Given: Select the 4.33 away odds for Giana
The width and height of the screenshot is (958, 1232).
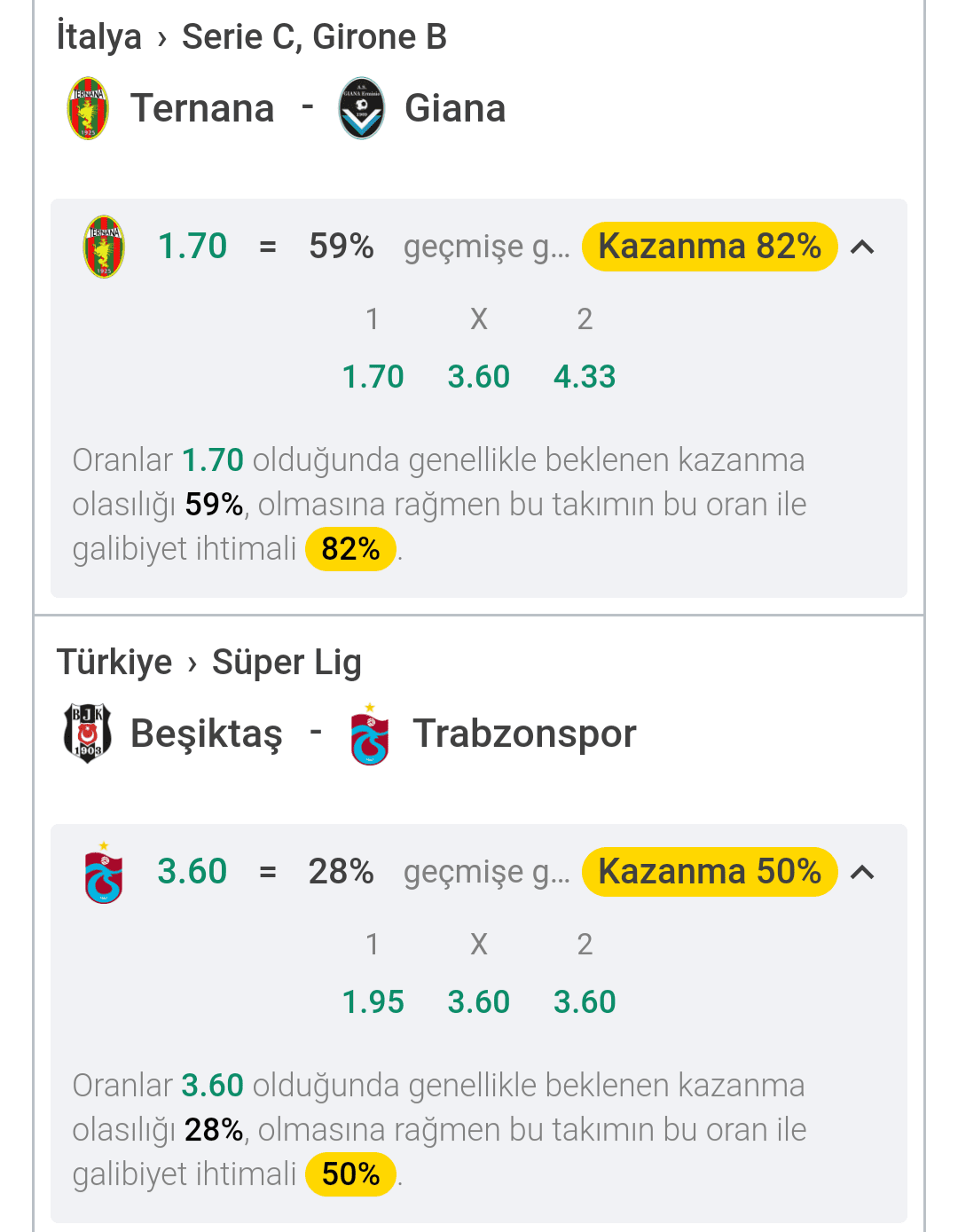Looking at the screenshot, I should click(x=585, y=377).
